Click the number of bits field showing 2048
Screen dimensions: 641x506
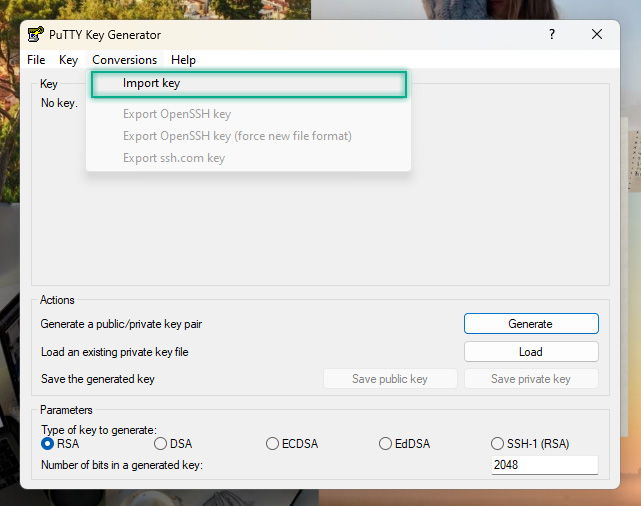pos(545,465)
